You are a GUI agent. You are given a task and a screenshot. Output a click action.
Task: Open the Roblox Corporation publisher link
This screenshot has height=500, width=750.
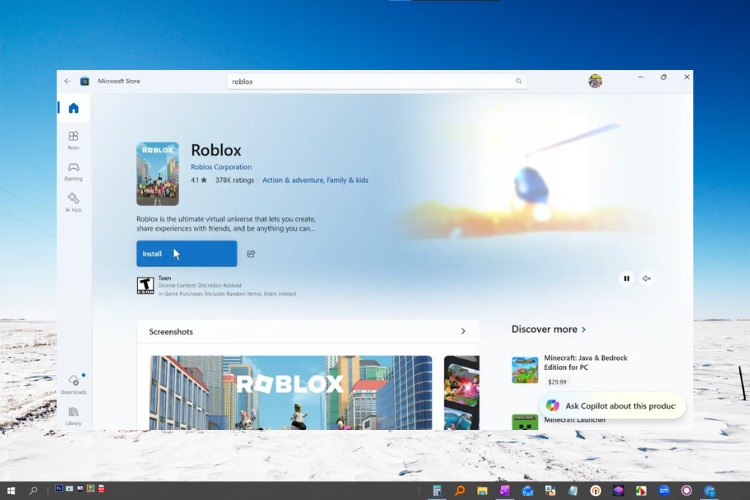221,167
